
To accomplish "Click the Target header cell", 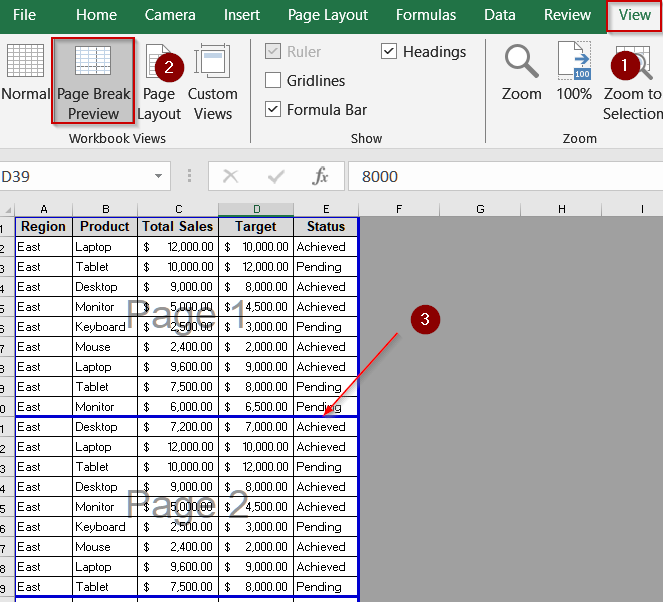I will 256,227.
